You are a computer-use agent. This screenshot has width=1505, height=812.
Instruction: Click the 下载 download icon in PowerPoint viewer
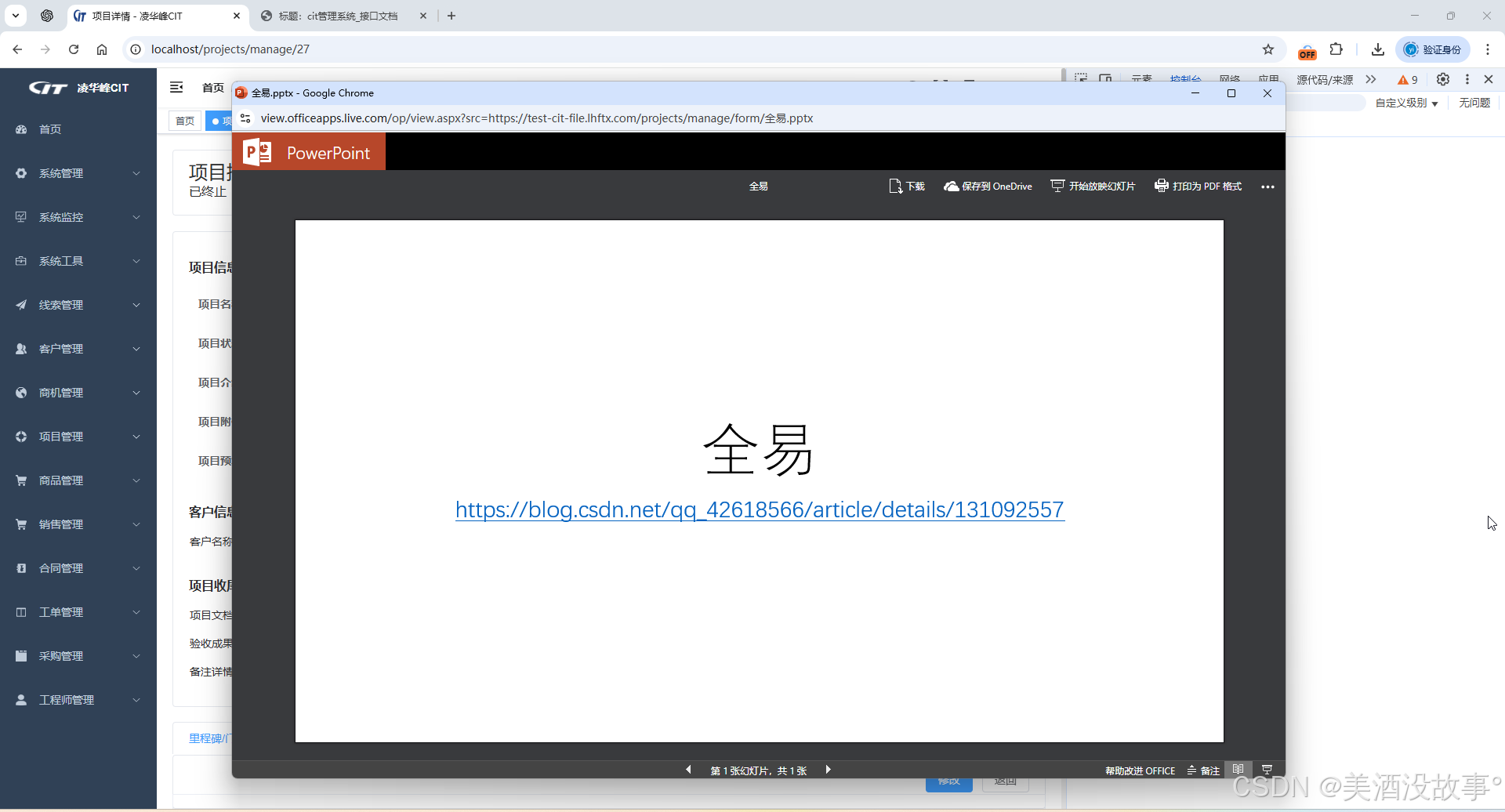[895, 187]
